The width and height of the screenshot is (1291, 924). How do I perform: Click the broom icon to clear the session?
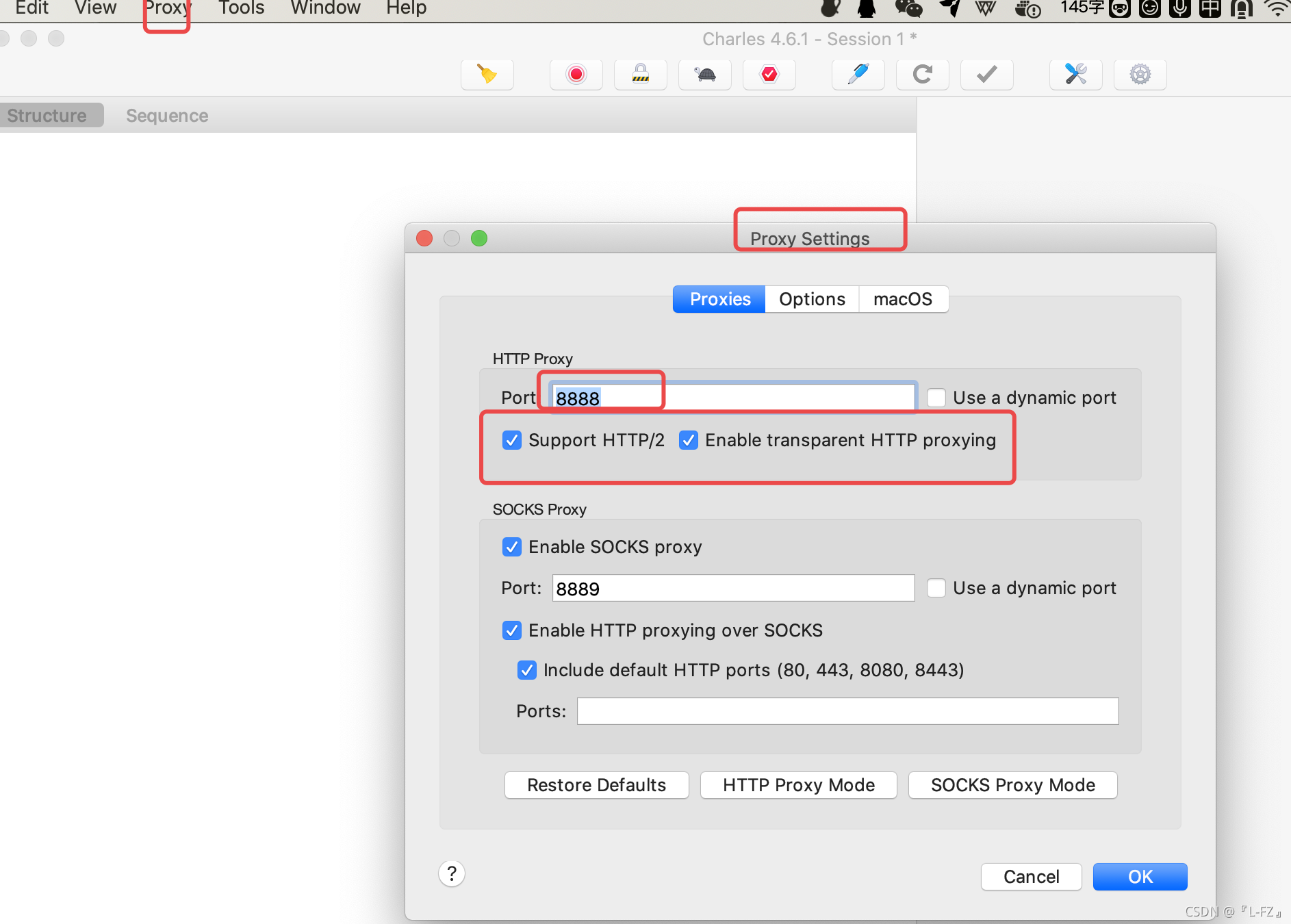[487, 74]
